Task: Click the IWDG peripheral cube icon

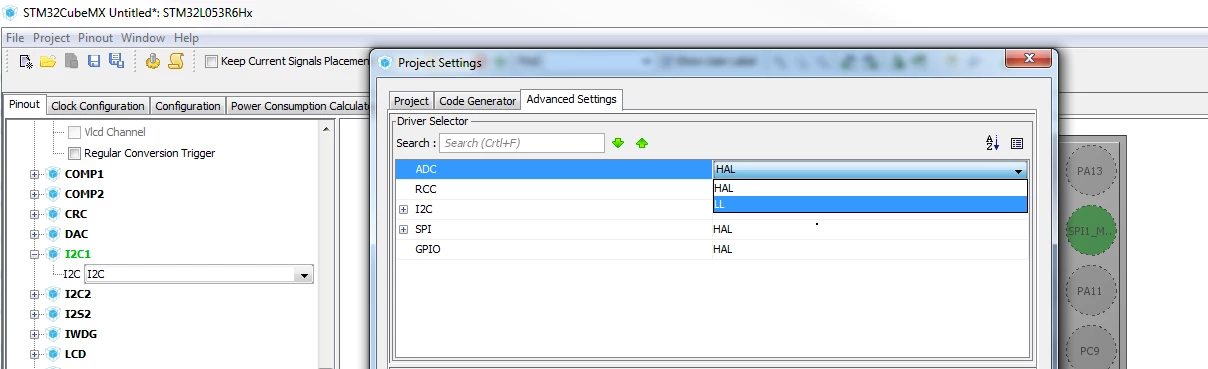Action: (53, 334)
